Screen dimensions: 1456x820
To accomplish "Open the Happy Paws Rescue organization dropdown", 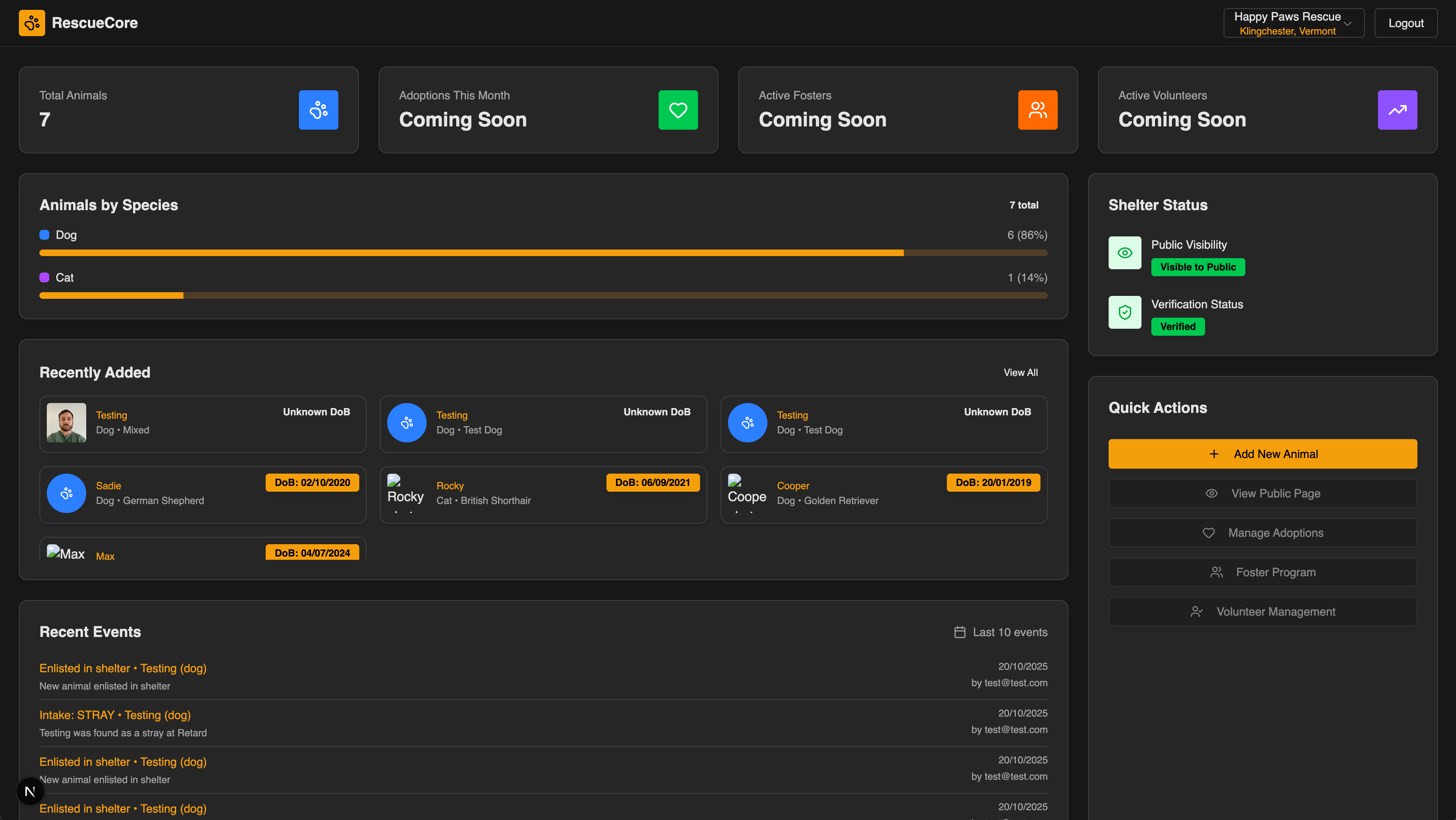I will pos(1293,23).
